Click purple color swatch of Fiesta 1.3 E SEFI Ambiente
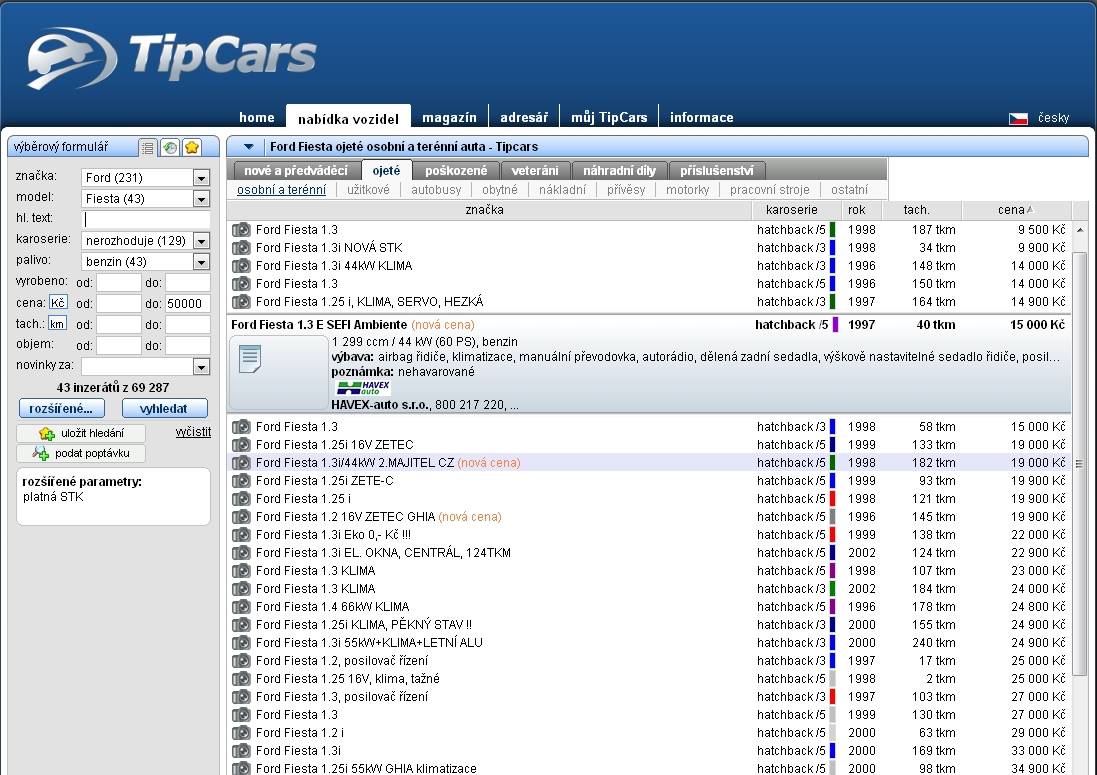 pos(835,325)
